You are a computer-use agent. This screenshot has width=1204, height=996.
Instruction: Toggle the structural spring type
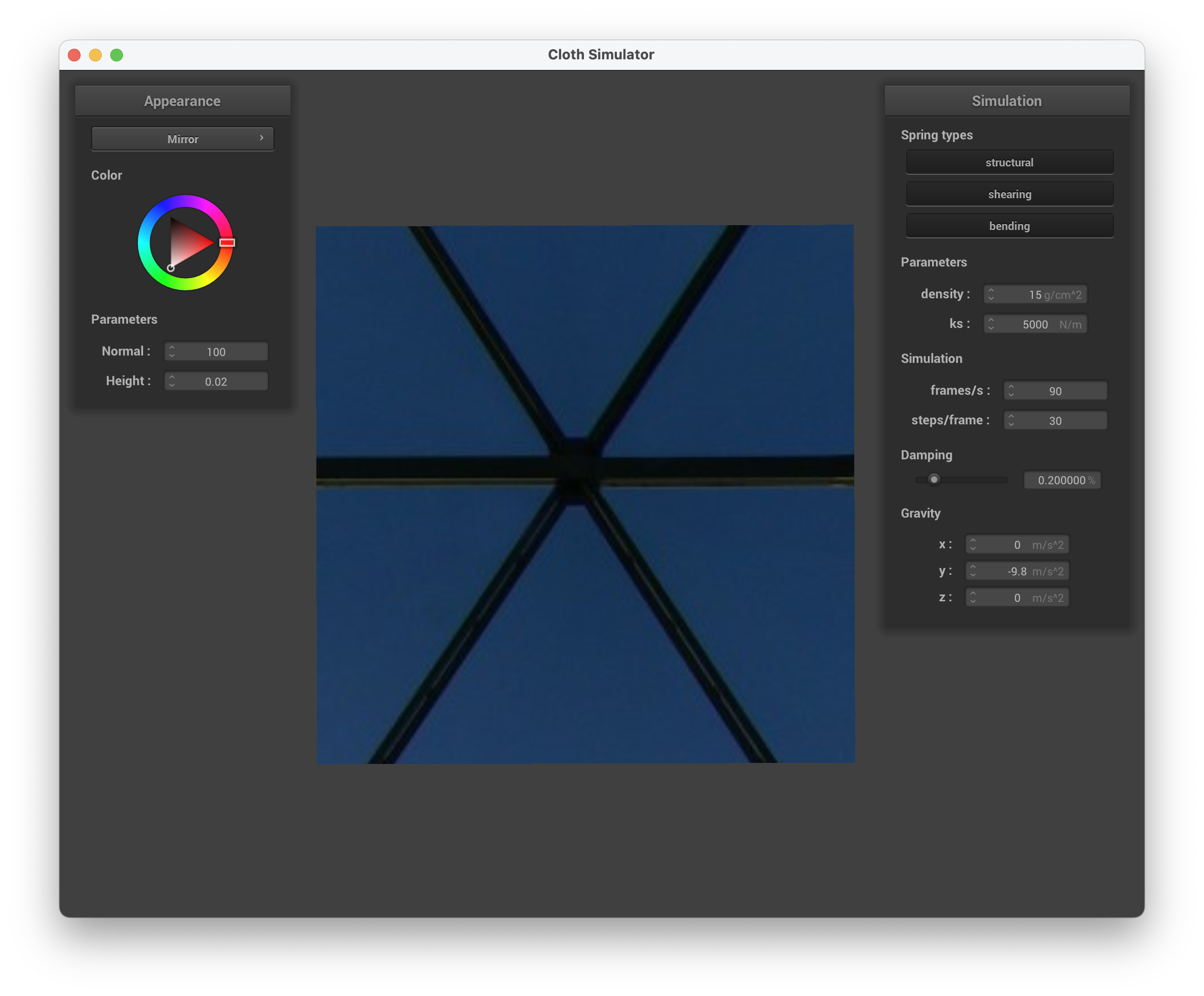pyautogui.click(x=1009, y=162)
